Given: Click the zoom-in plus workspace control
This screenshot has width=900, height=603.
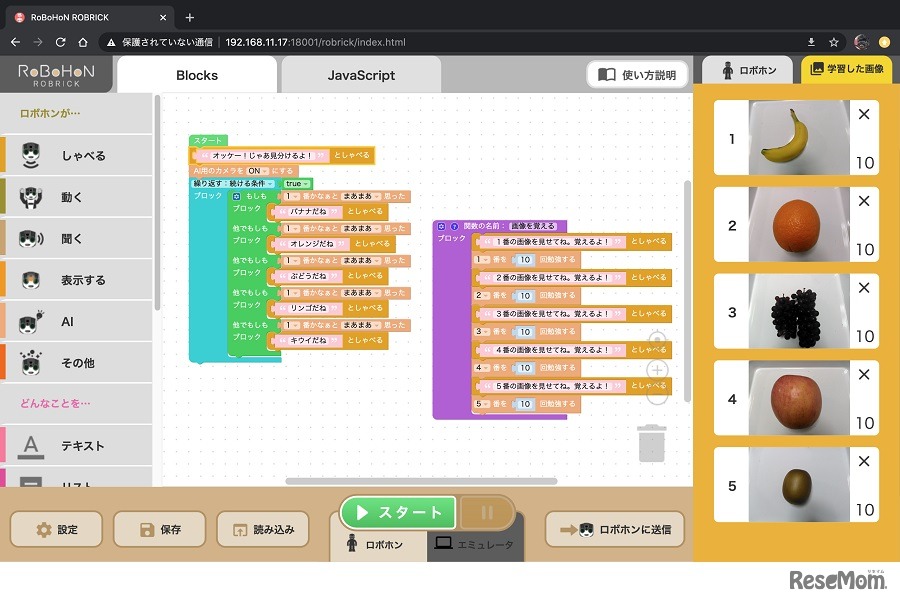Looking at the screenshot, I should 657,370.
